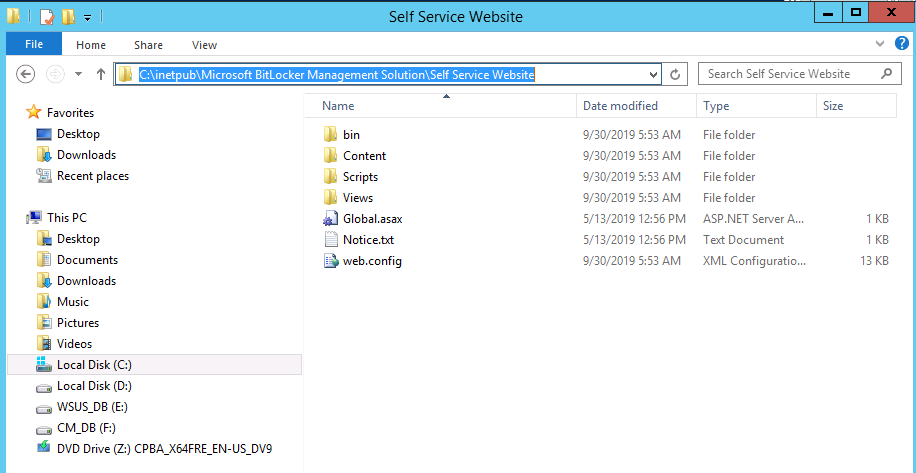Select the Notice.txt file icon
The height and width of the screenshot is (473, 916).
tap(331, 240)
